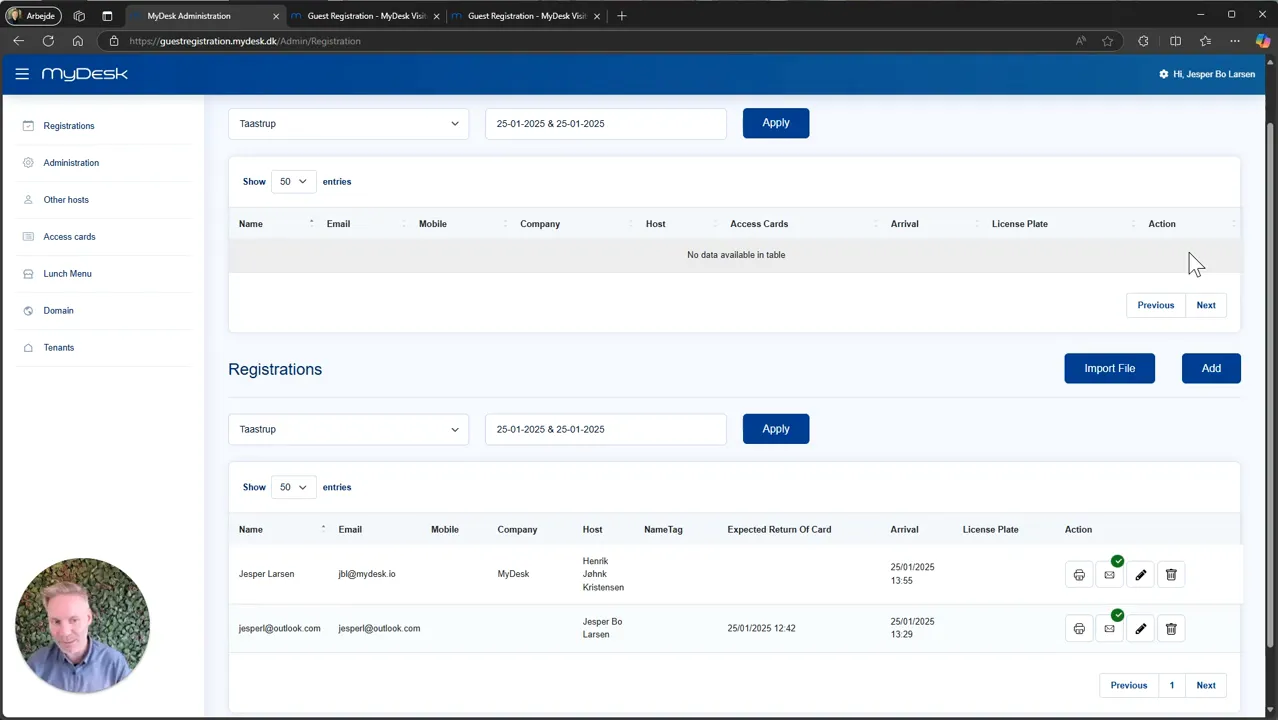Sort Registrations by Expected Return Of Card
Image resolution: width=1278 pixels, height=720 pixels.
(779, 529)
